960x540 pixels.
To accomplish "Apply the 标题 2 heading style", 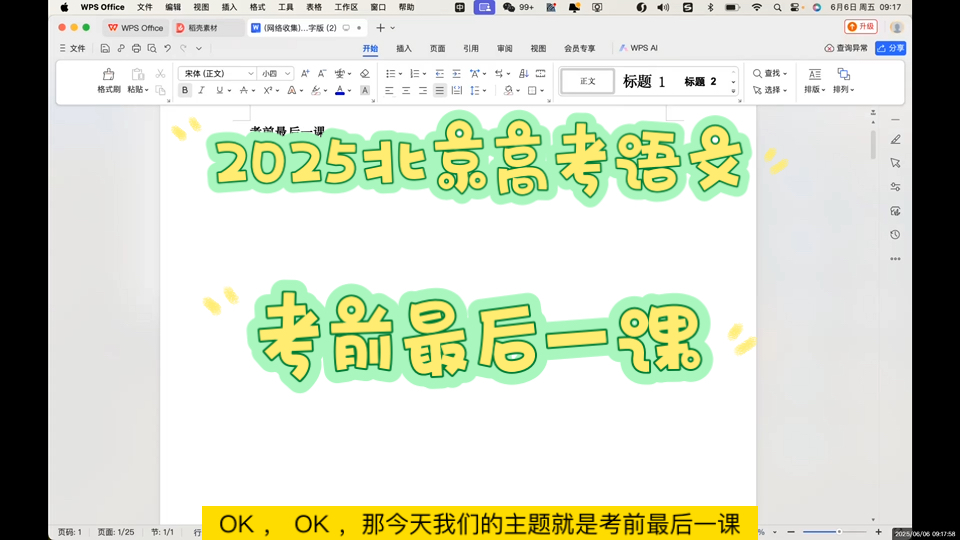I will click(700, 81).
